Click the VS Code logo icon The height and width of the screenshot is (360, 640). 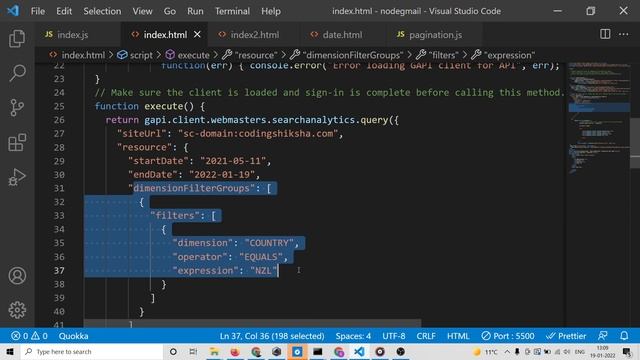[13, 11]
